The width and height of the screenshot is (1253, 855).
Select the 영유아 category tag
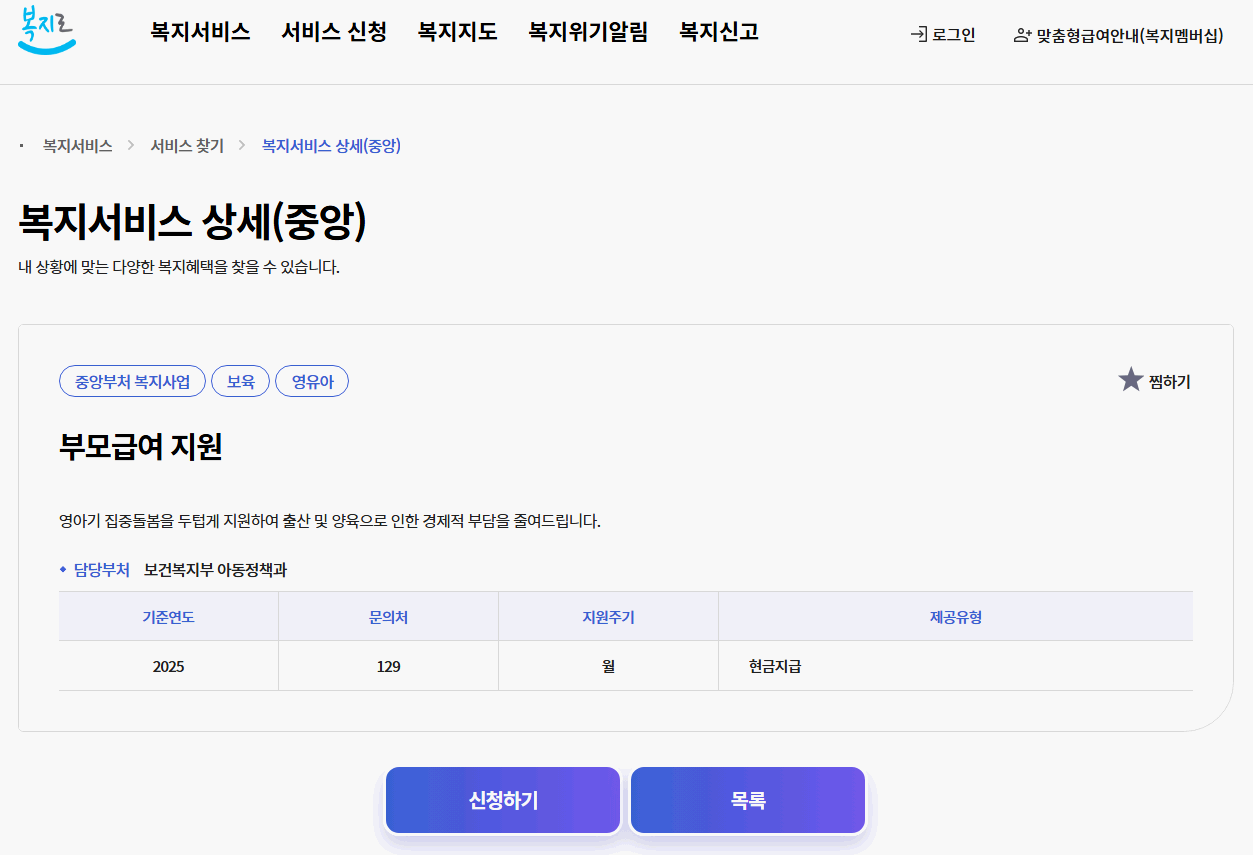tap(312, 381)
